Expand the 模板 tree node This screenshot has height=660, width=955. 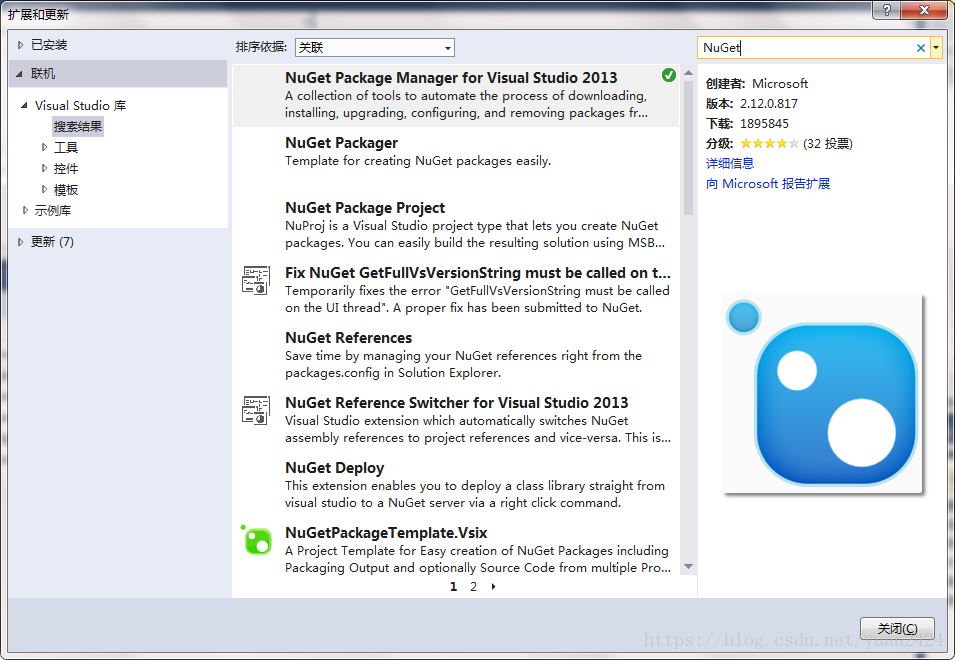44,189
